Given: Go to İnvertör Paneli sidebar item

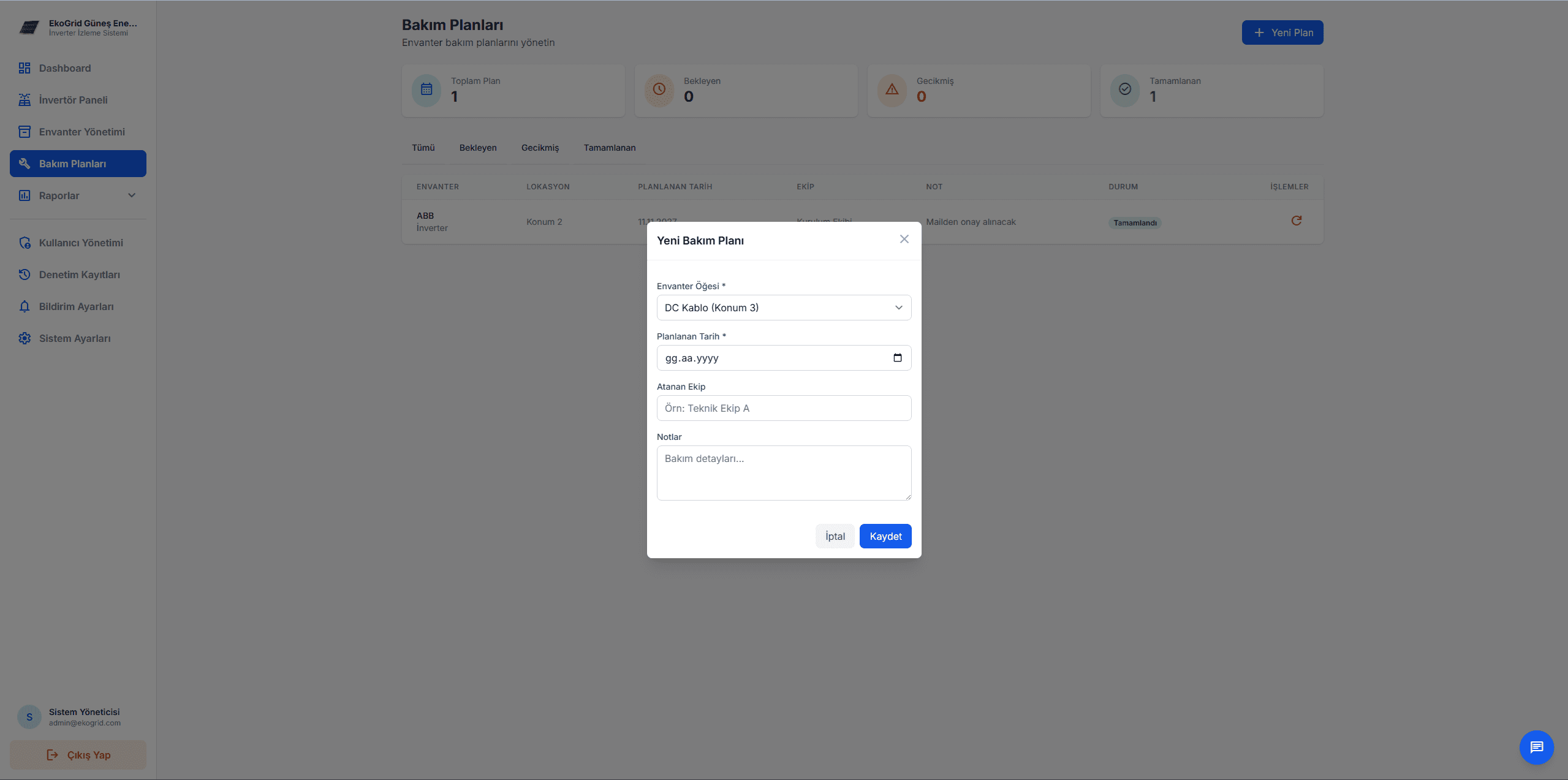Looking at the screenshot, I should coord(73,100).
